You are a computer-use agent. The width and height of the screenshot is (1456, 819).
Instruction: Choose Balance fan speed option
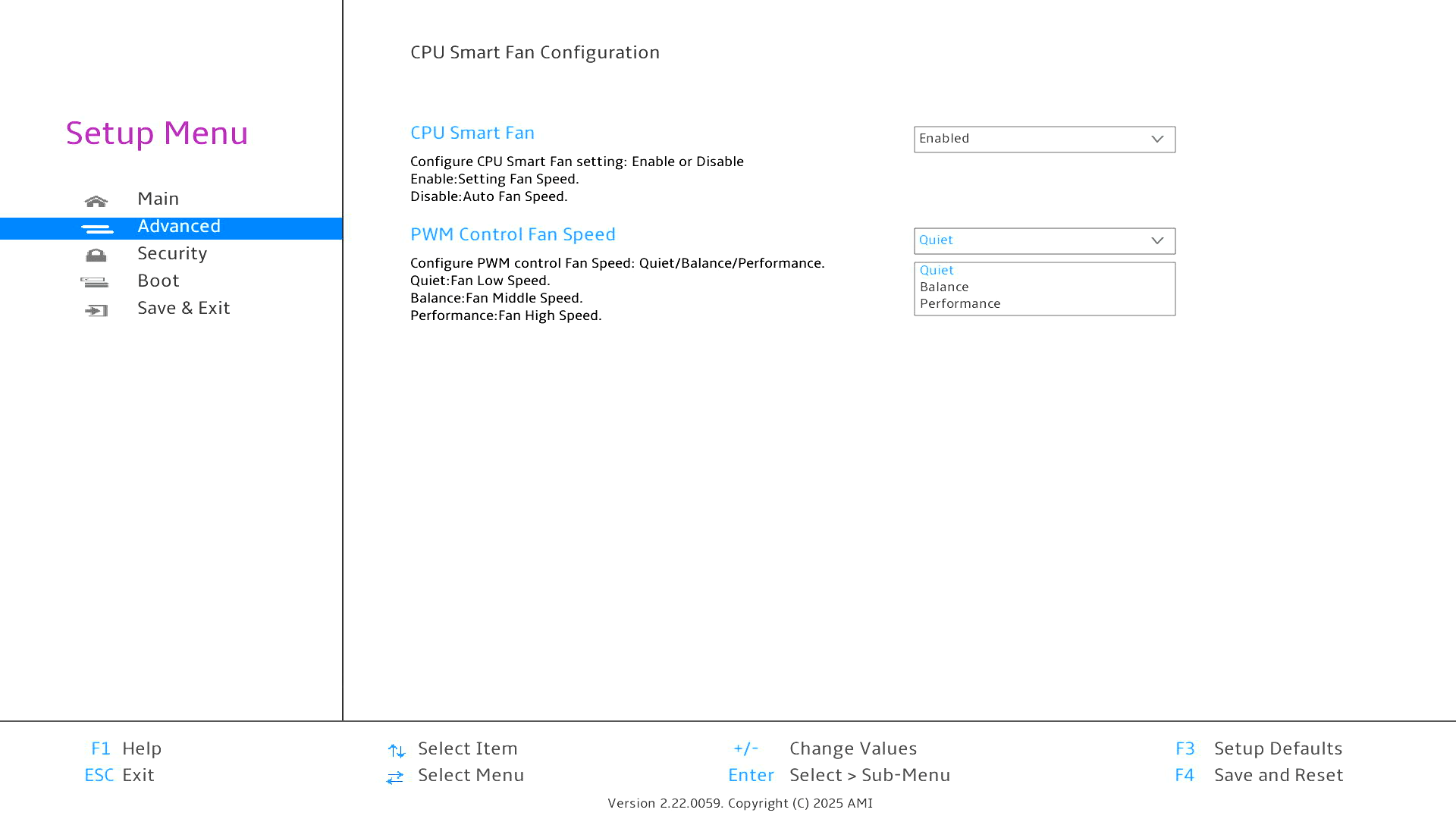coord(944,287)
